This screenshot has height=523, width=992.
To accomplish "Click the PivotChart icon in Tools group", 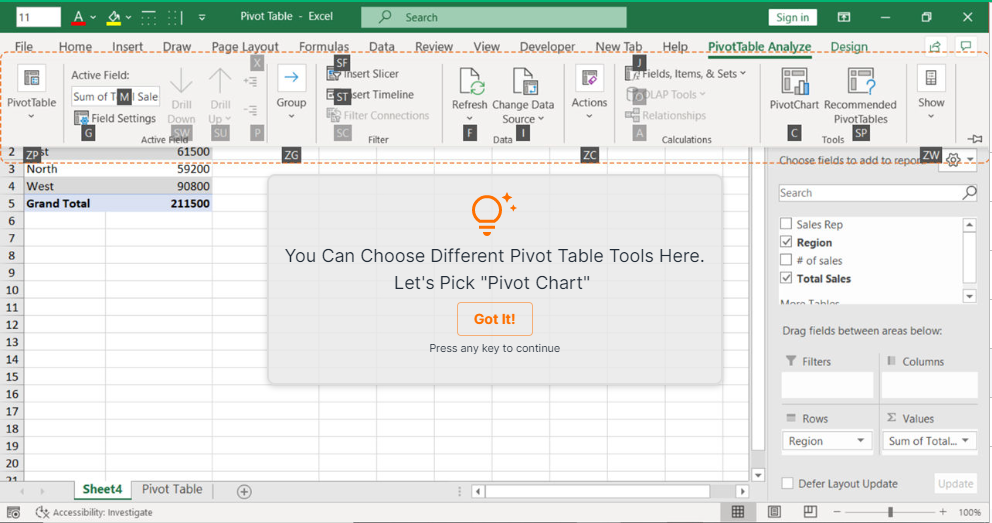I will tap(794, 81).
